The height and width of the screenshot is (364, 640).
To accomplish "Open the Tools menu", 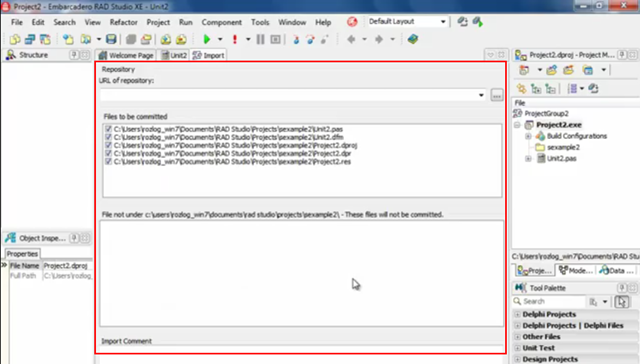I will click(260, 22).
